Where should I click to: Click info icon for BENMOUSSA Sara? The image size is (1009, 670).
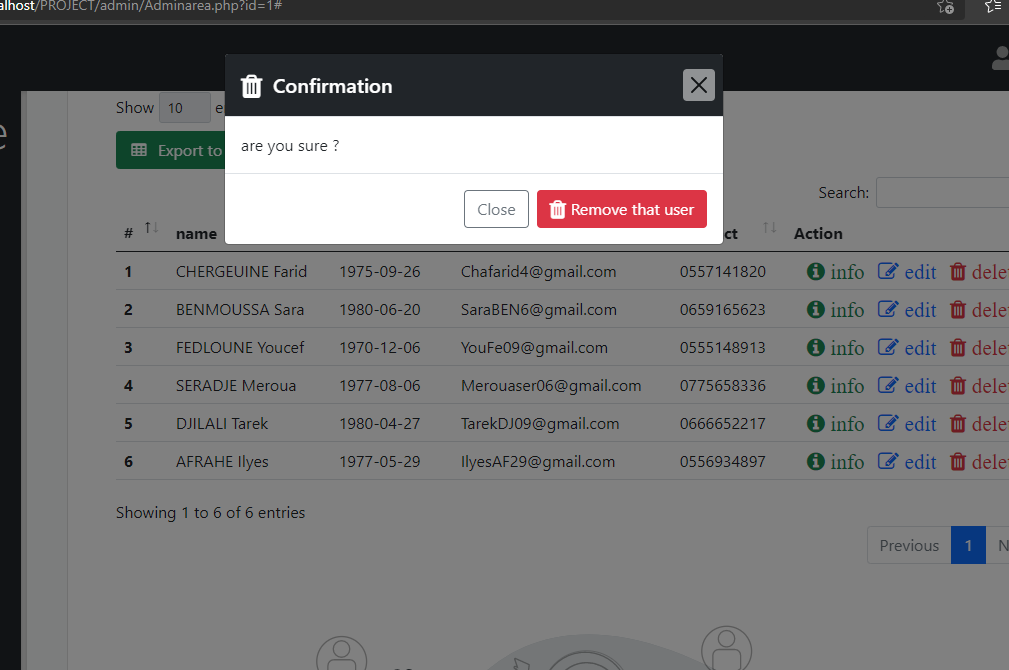[x=815, y=310]
